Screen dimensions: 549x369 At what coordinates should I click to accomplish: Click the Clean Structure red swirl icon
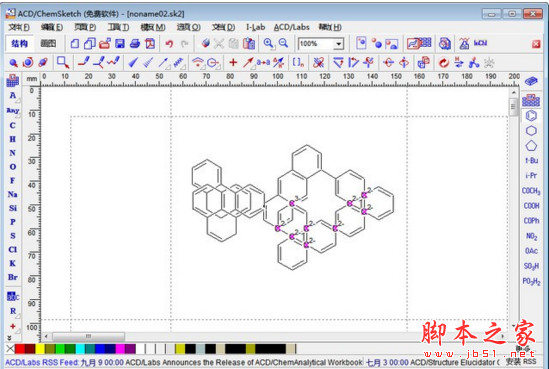(x=444, y=63)
